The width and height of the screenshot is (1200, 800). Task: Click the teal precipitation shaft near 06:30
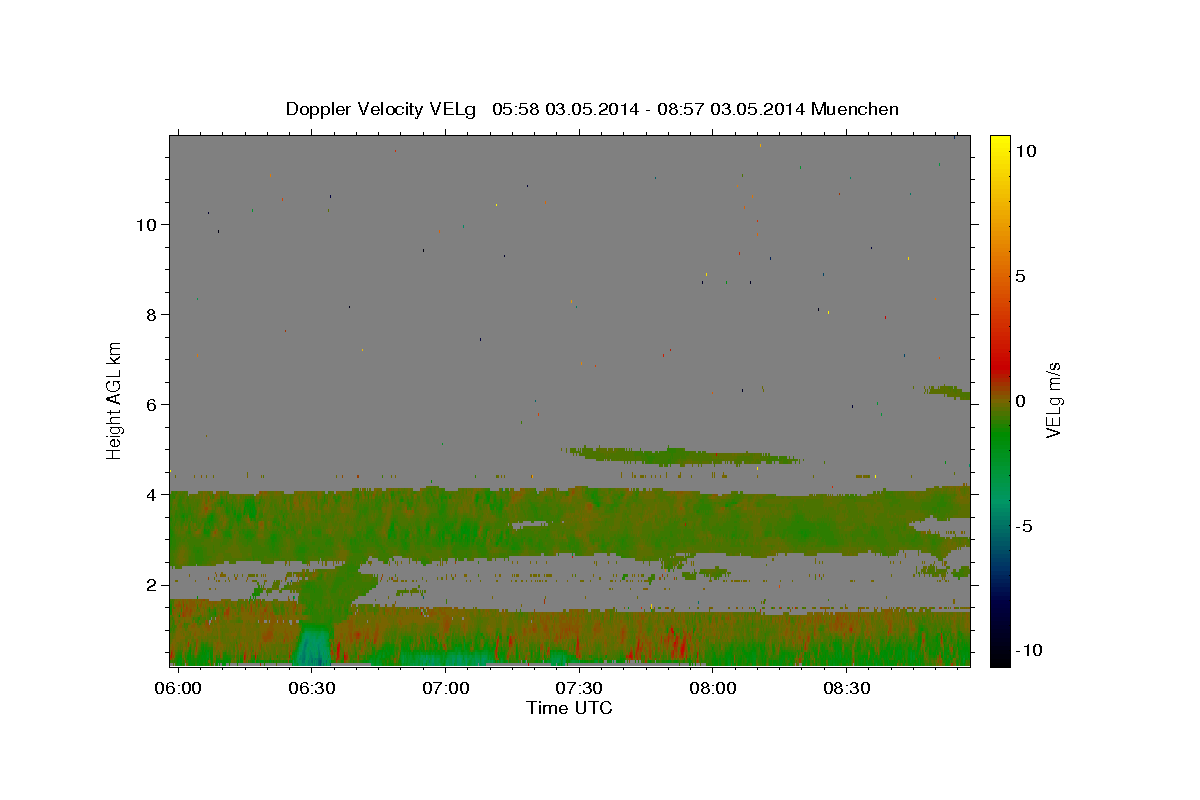314,644
